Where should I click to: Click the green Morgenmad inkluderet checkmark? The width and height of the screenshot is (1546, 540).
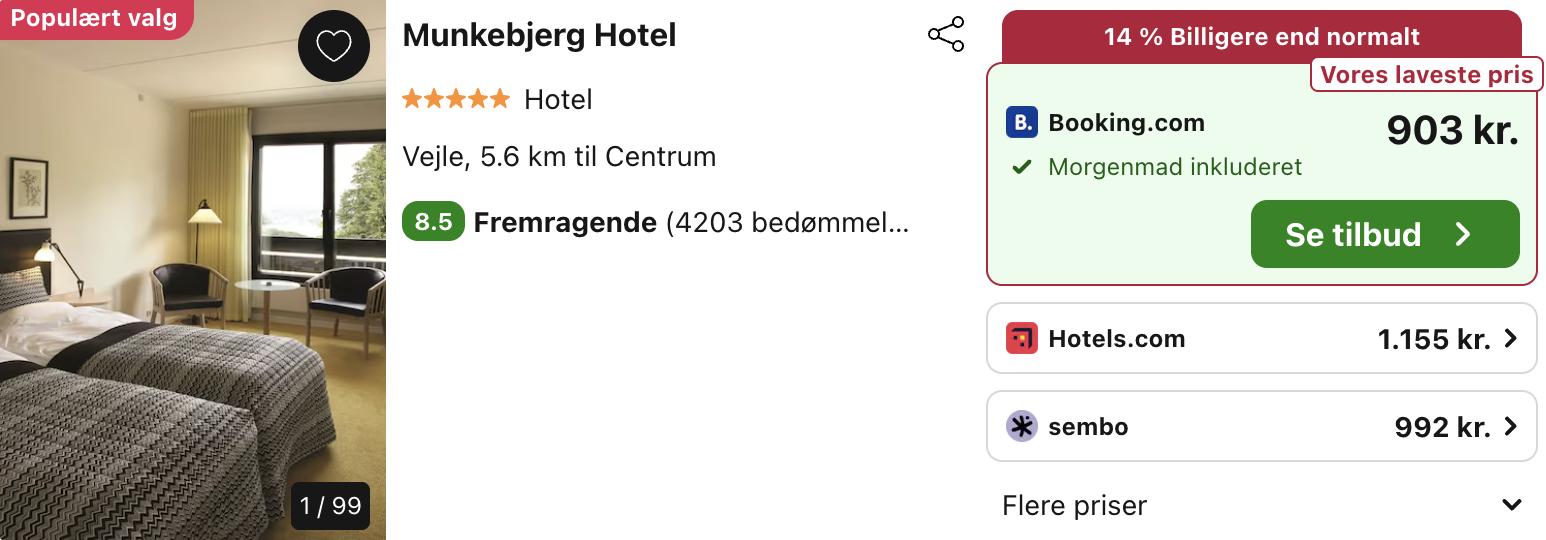tap(1021, 167)
